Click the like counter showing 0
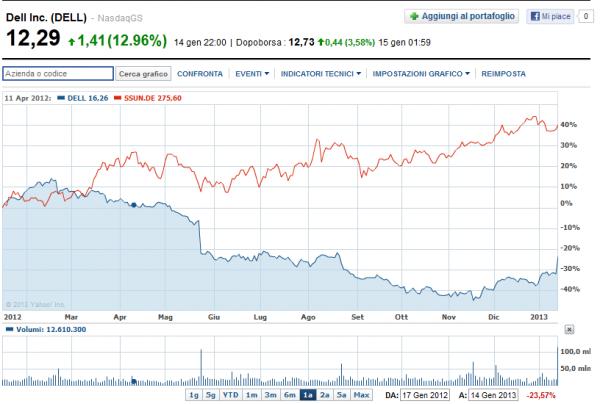 [585, 16]
